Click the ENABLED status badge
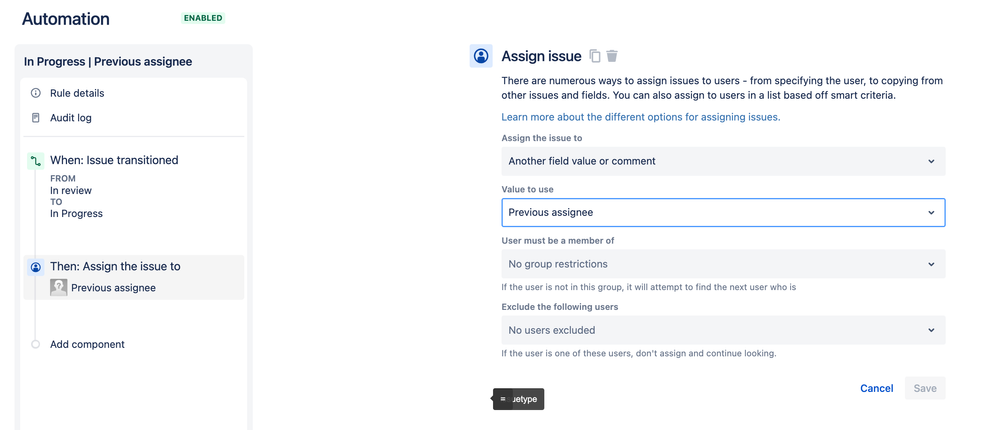Image resolution: width=999 pixels, height=430 pixels. coord(203,18)
